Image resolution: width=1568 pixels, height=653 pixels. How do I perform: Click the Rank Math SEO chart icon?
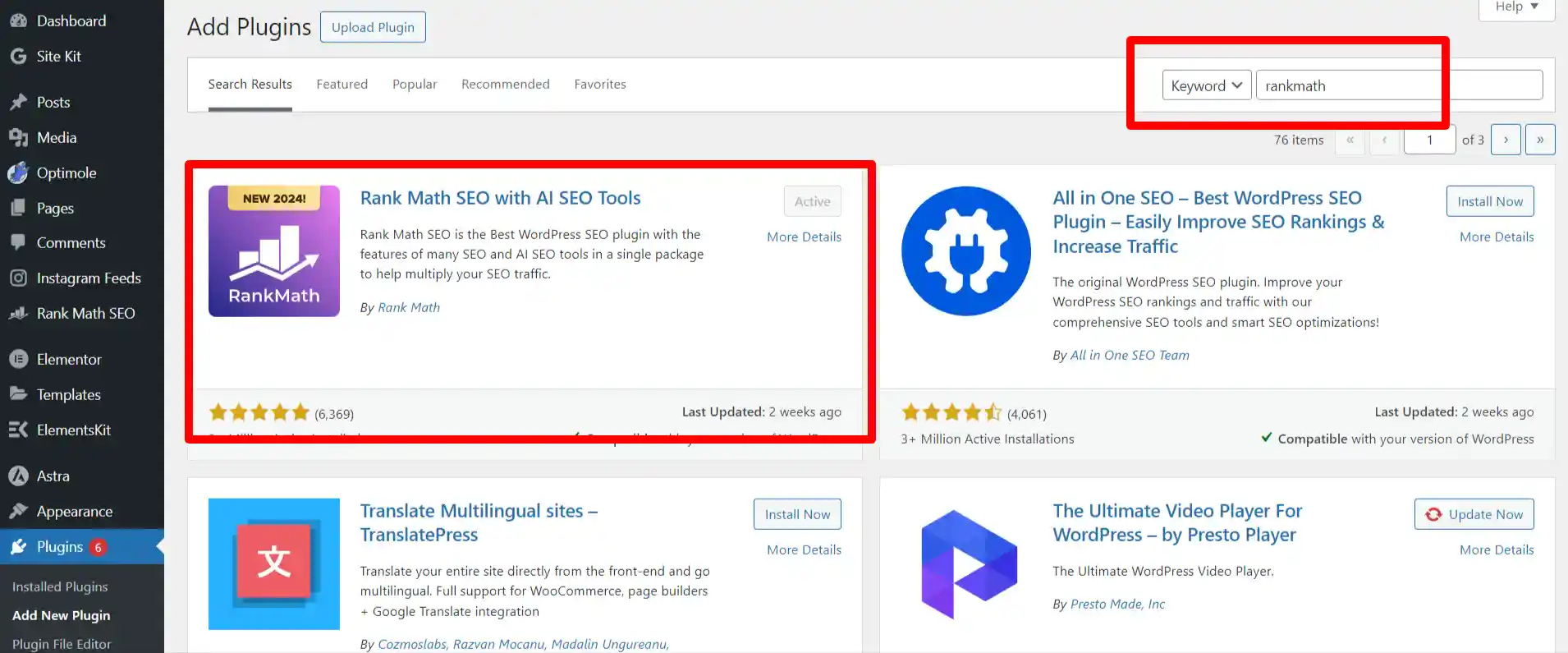coord(18,314)
